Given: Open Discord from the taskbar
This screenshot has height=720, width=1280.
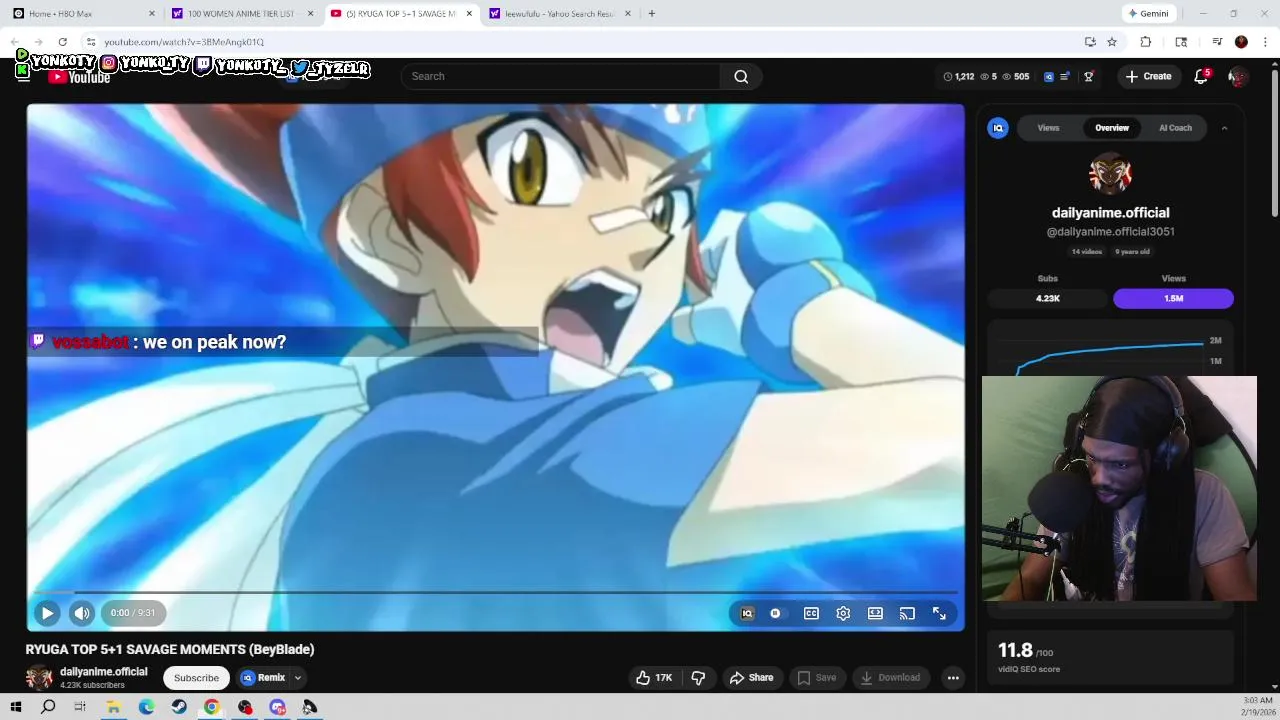Looking at the screenshot, I should coord(277,707).
